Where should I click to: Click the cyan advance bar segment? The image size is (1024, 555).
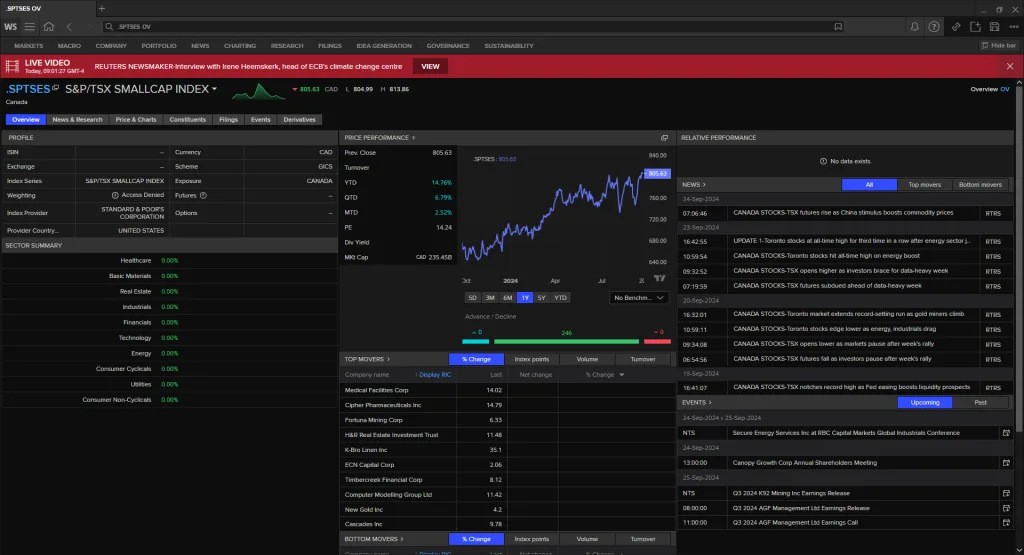point(475,341)
